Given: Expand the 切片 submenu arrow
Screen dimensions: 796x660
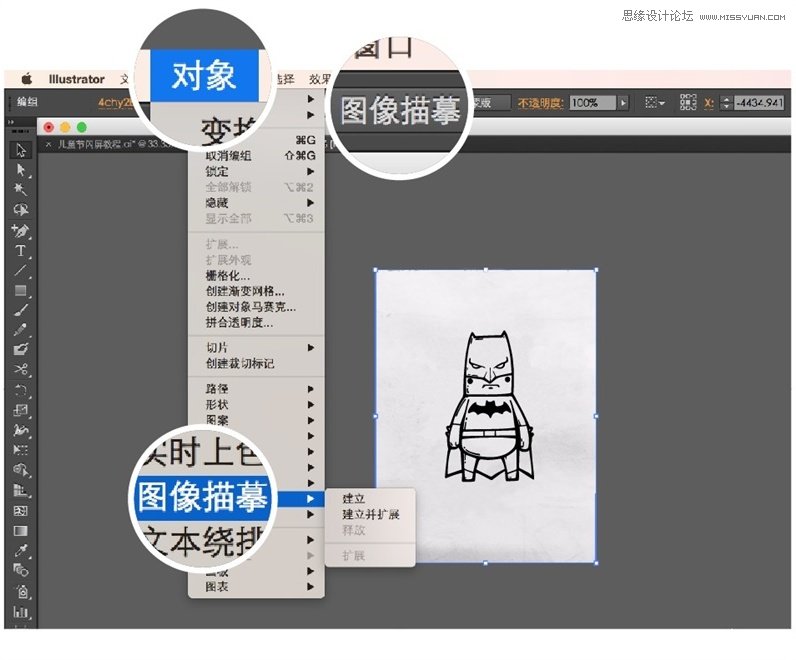Looking at the screenshot, I should click(x=311, y=348).
